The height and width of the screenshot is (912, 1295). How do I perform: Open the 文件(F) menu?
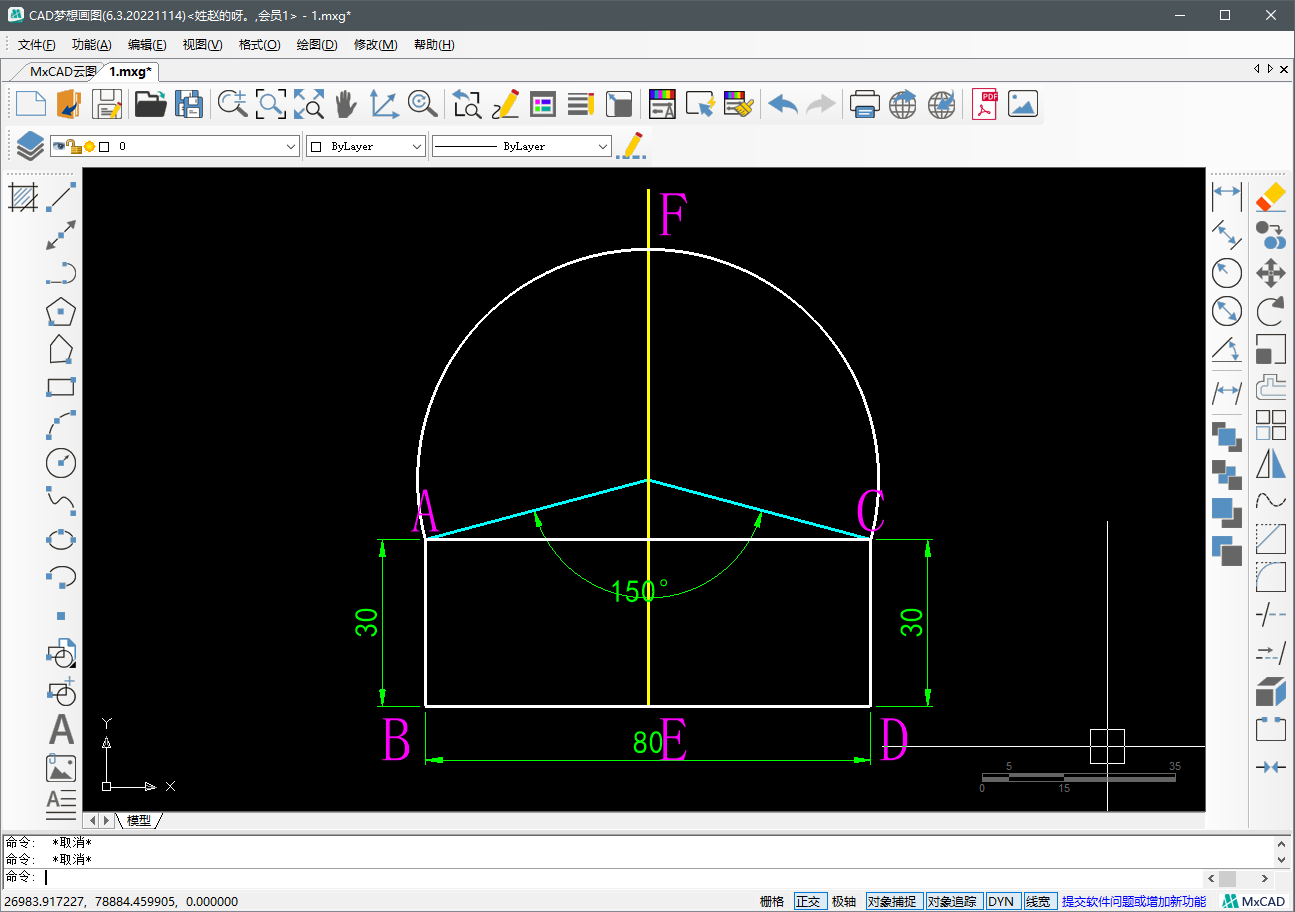(37, 45)
